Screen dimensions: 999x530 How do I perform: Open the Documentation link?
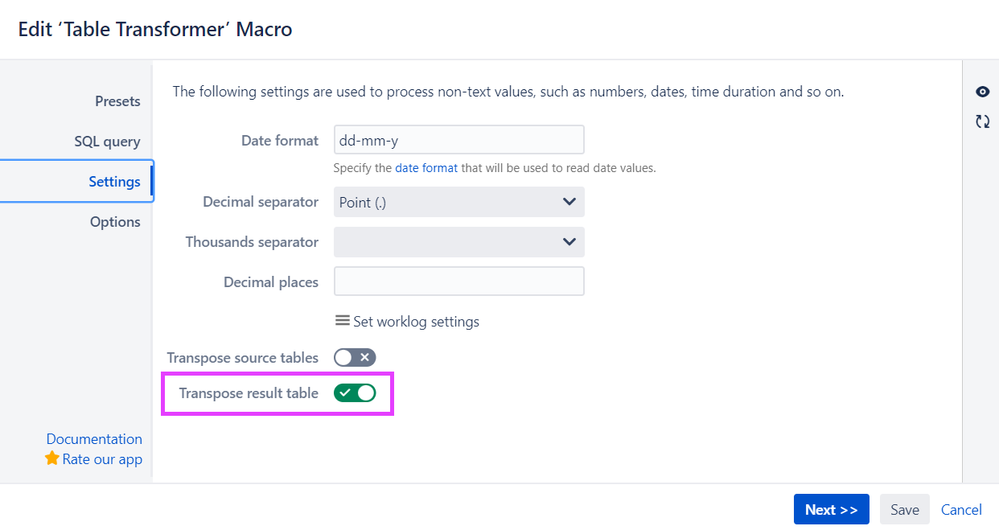click(x=94, y=439)
